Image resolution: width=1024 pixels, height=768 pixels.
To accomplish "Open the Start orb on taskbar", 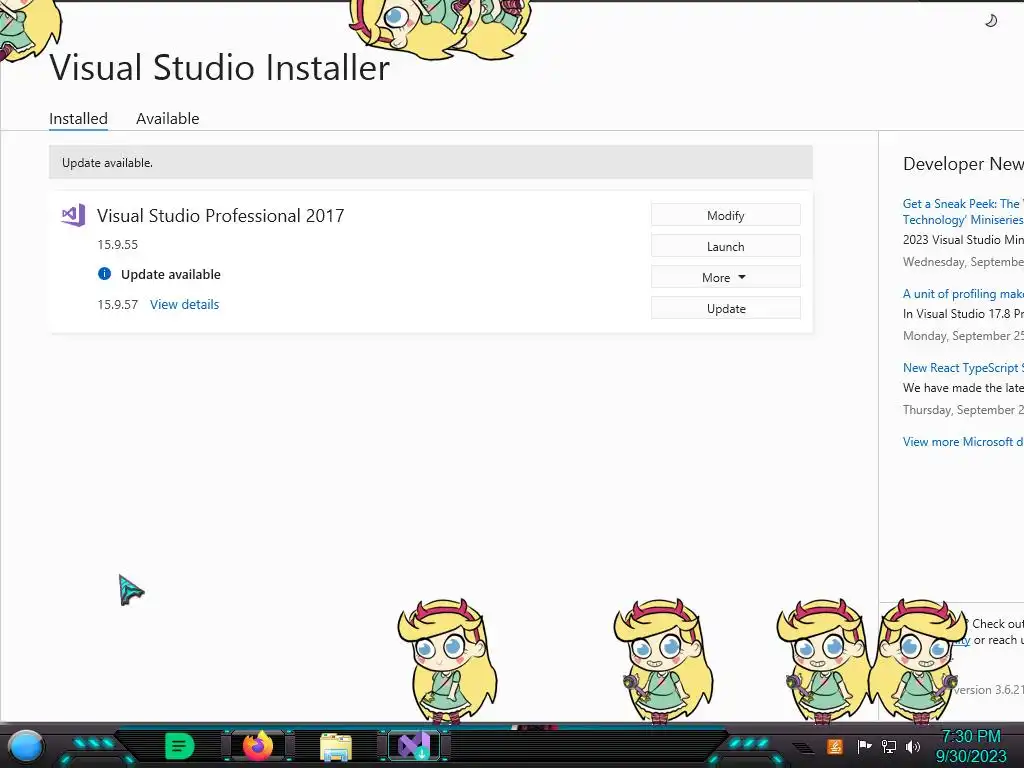I will [x=26, y=747].
